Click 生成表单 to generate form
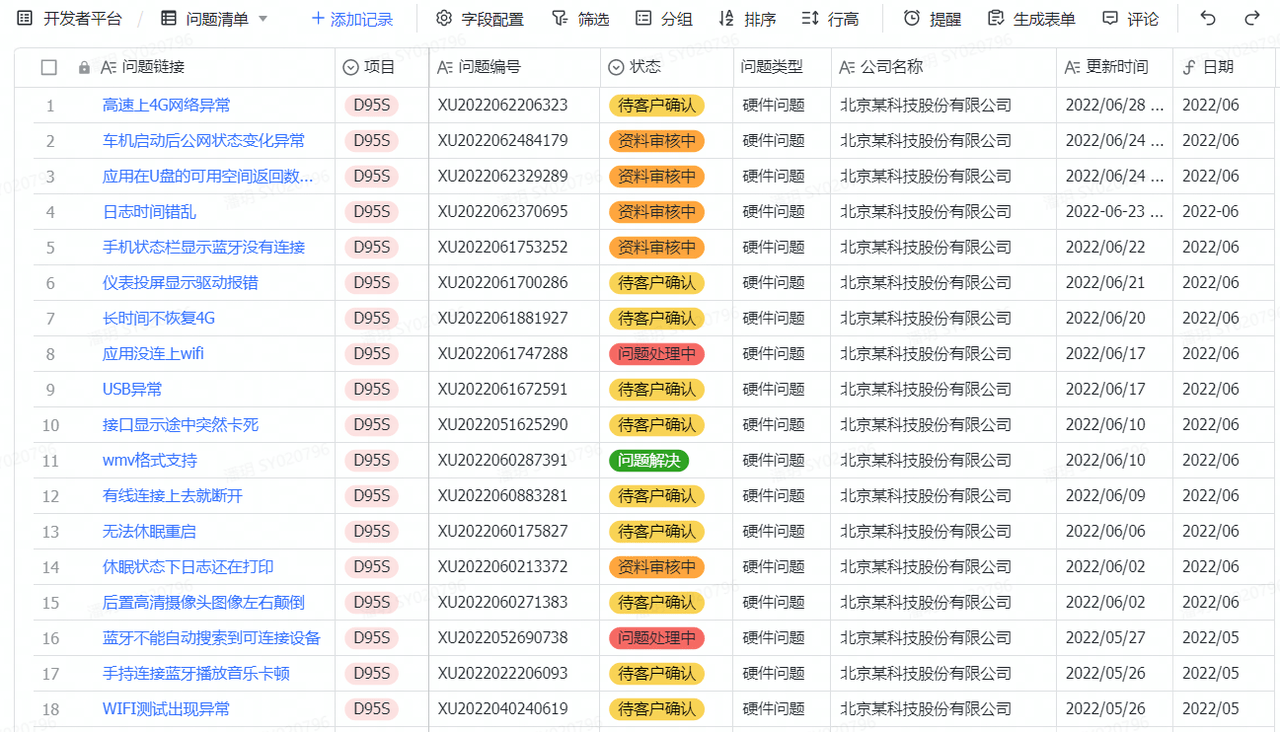 tap(1031, 19)
